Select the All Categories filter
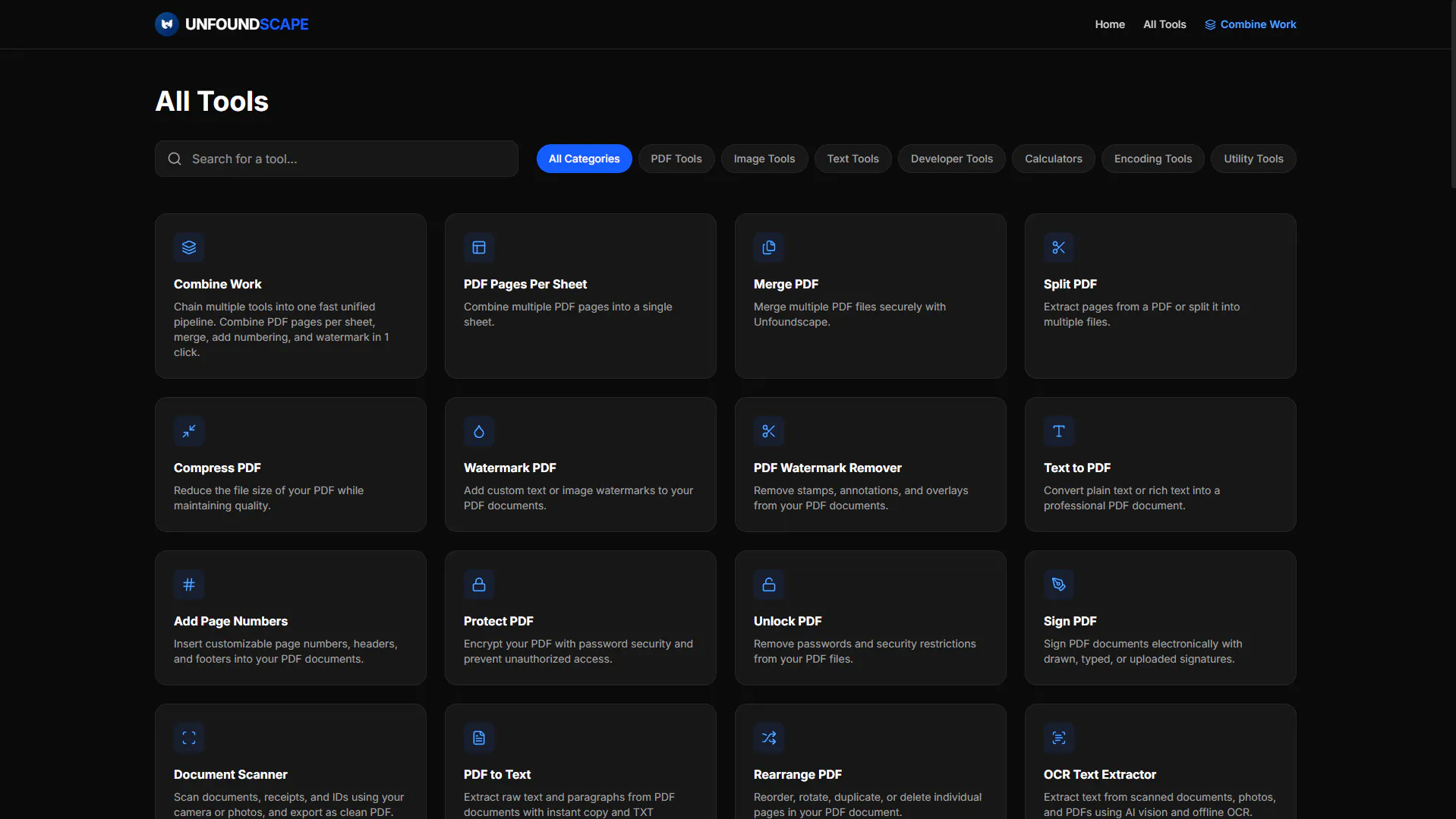The height and width of the screenshot is (819, 1456). 584,159
